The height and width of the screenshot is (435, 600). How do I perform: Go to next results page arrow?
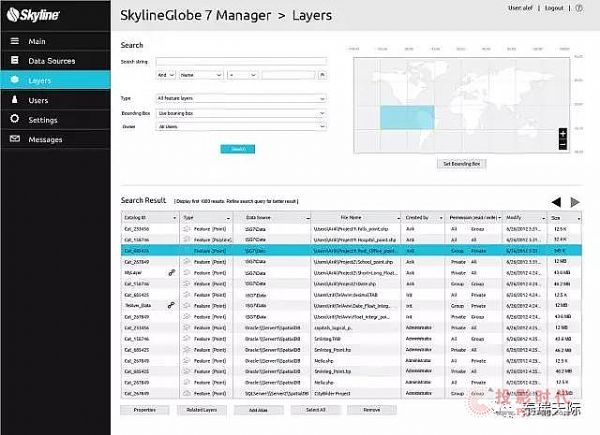click(x=575, y=201)
